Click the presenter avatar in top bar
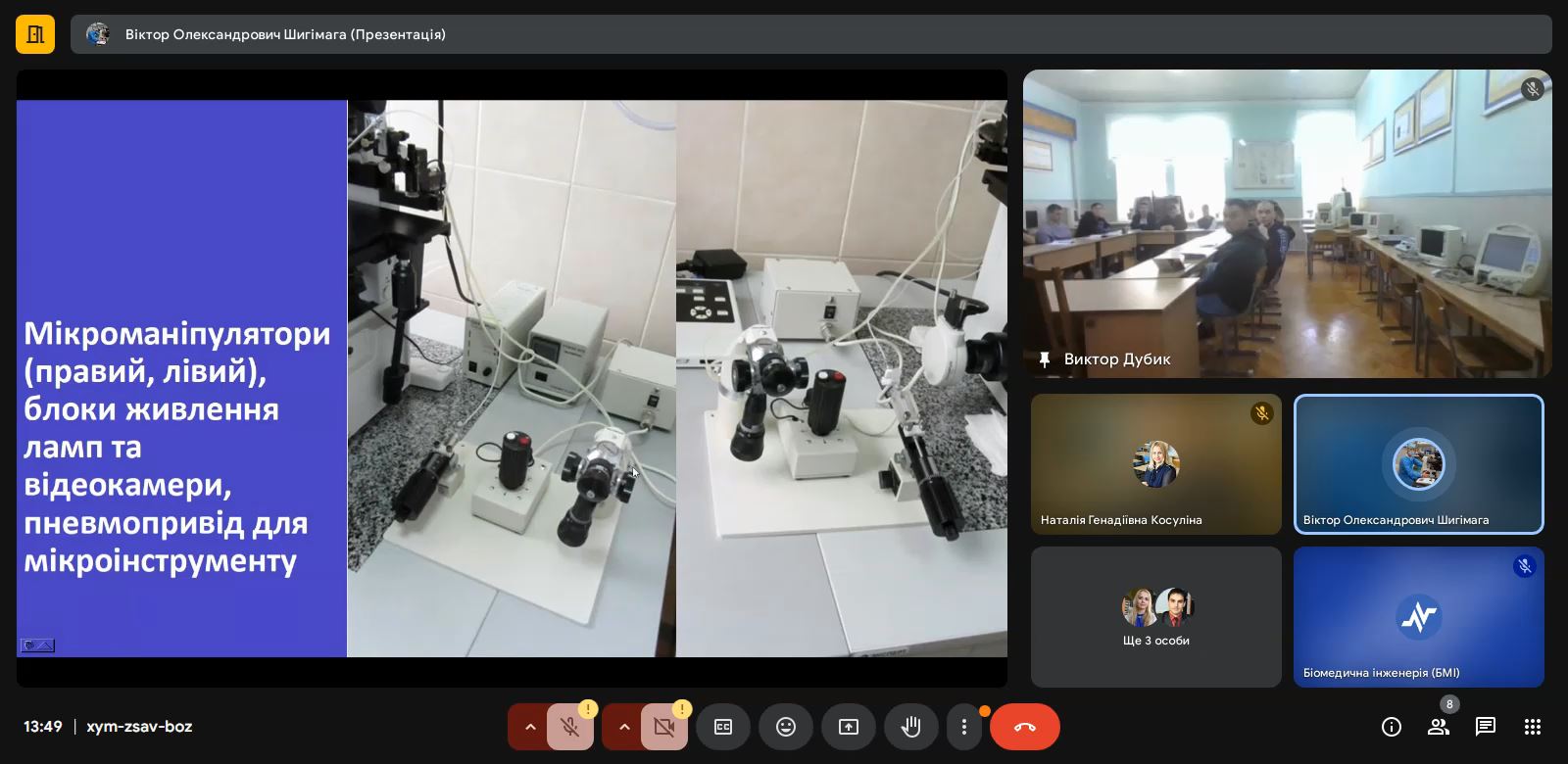 pyautogui.click(x=98, y=34)
